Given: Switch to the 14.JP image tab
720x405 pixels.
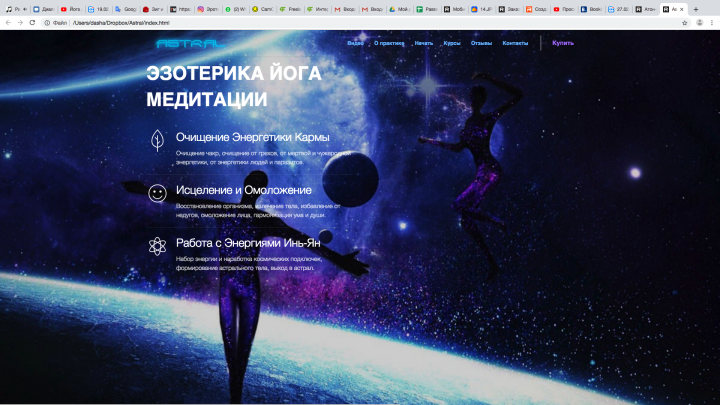Looking at the screenshot, I should tap(482, 9).
